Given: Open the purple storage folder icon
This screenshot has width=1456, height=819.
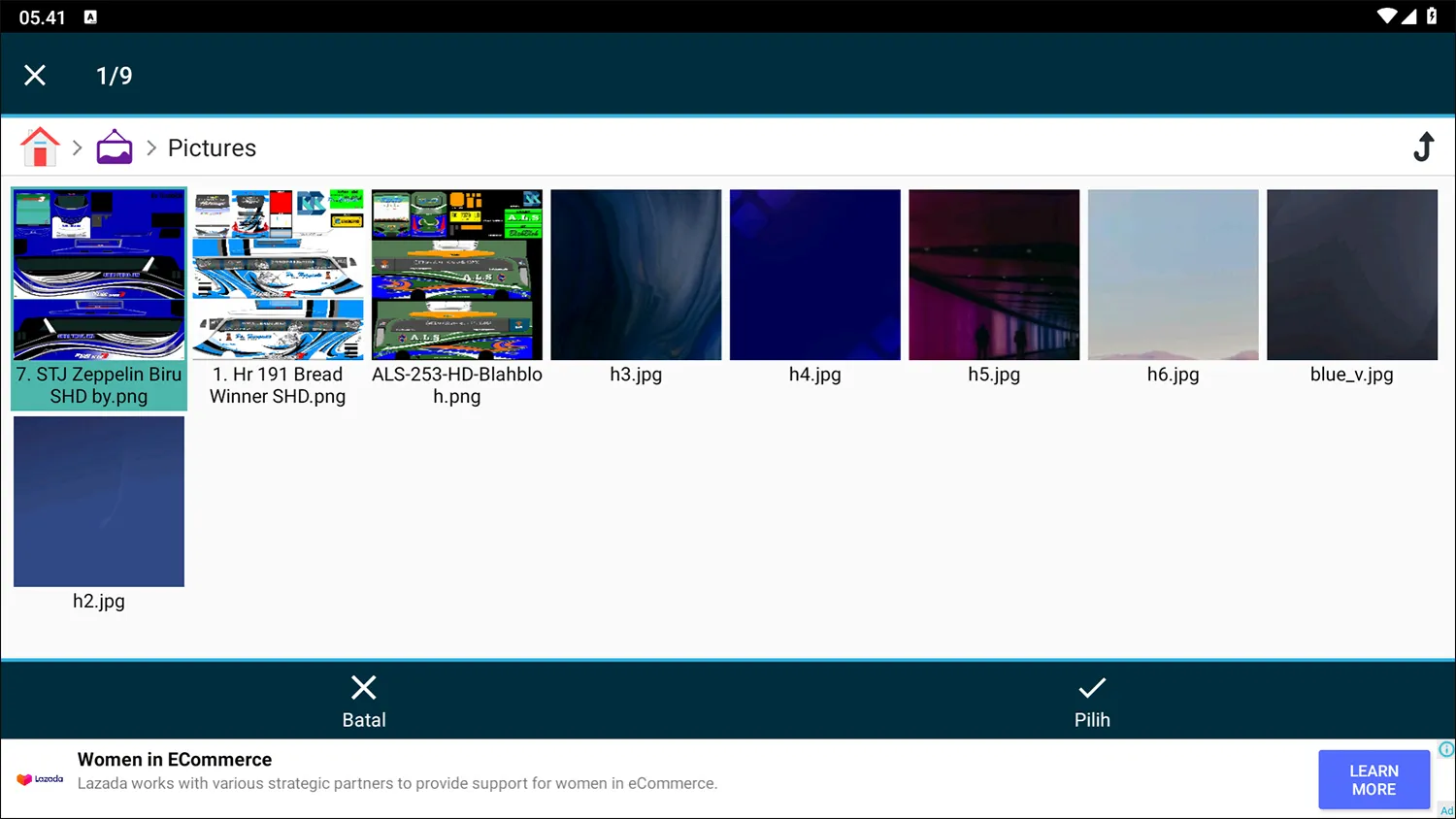Looking at the screenshot, I should click(115, 147).
